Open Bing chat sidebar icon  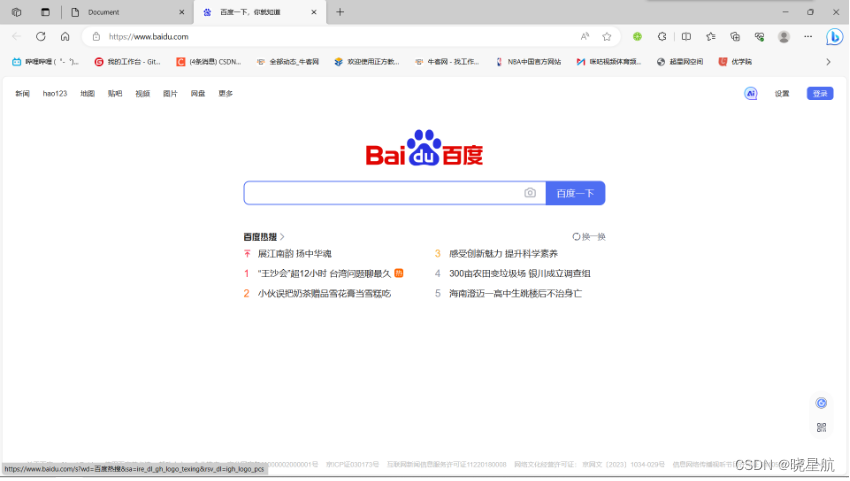coord(834,36)
